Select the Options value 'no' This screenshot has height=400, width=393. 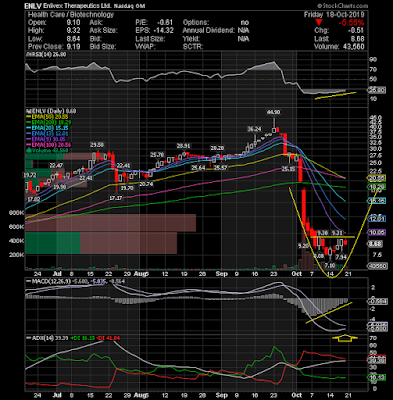click(244, 23)
